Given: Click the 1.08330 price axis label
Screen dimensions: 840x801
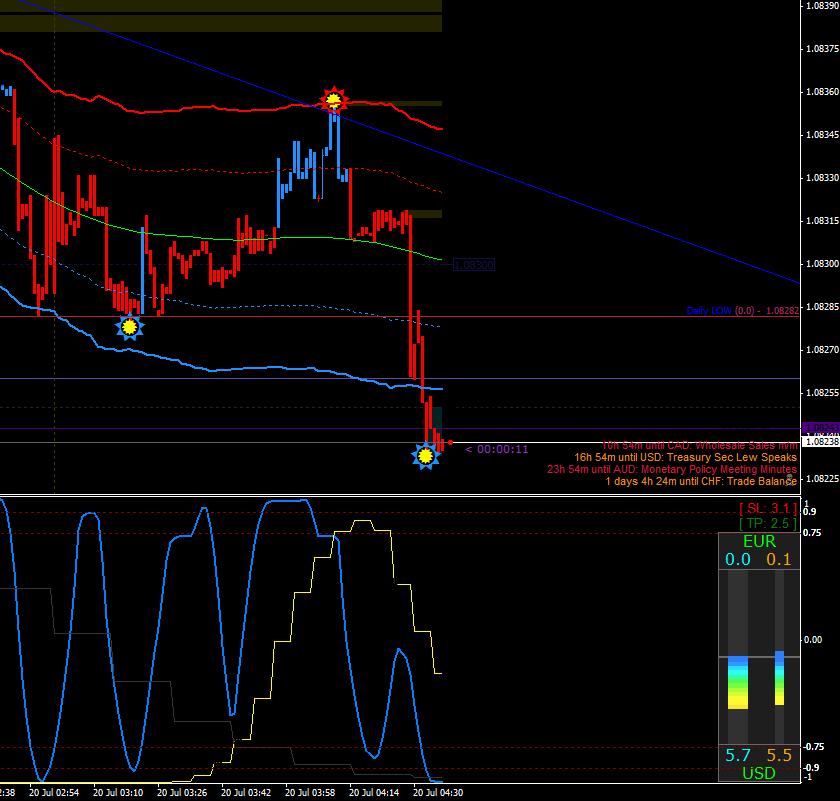Looking at the screenshot, I should [822, 177].
